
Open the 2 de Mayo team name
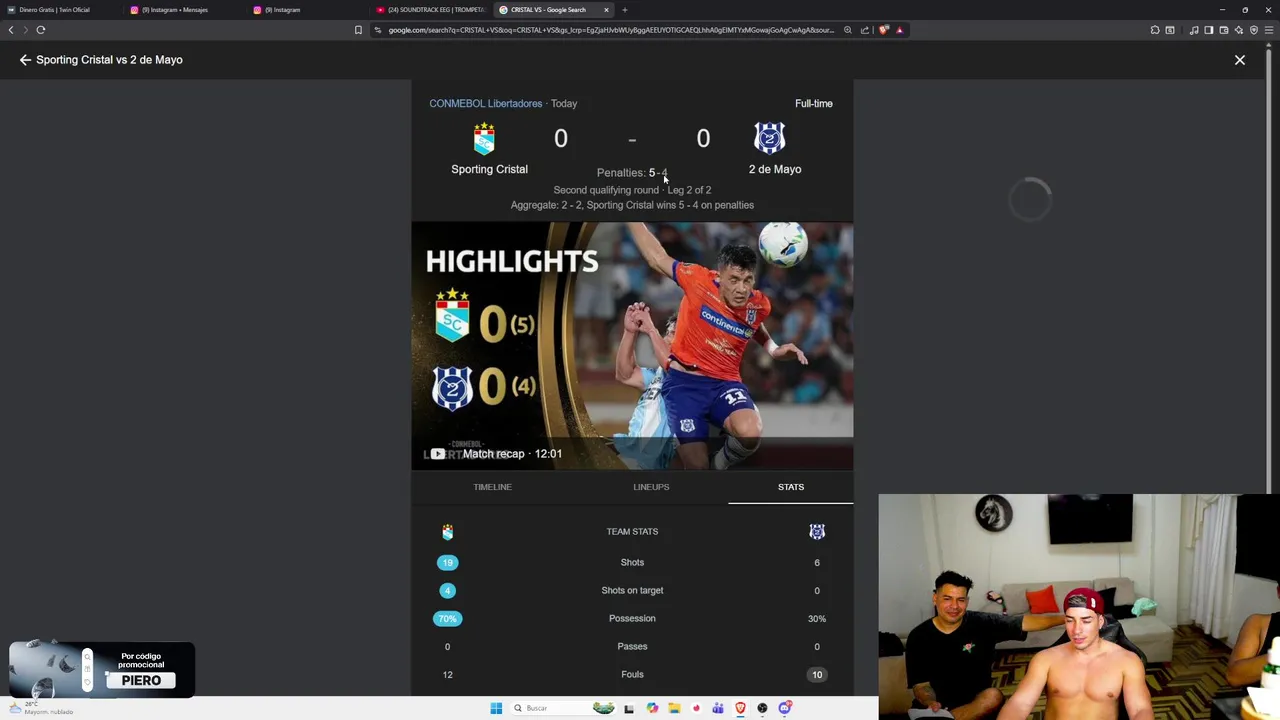pos(775,169)
